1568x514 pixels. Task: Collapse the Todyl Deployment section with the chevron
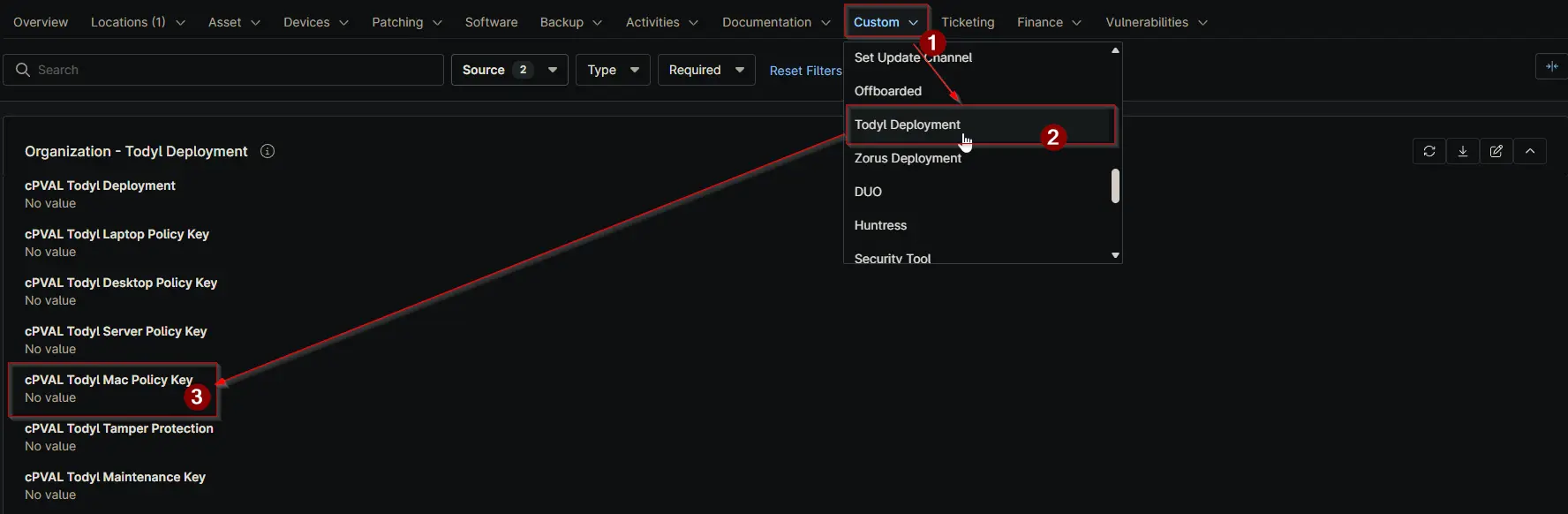(x=1530, y=151)
